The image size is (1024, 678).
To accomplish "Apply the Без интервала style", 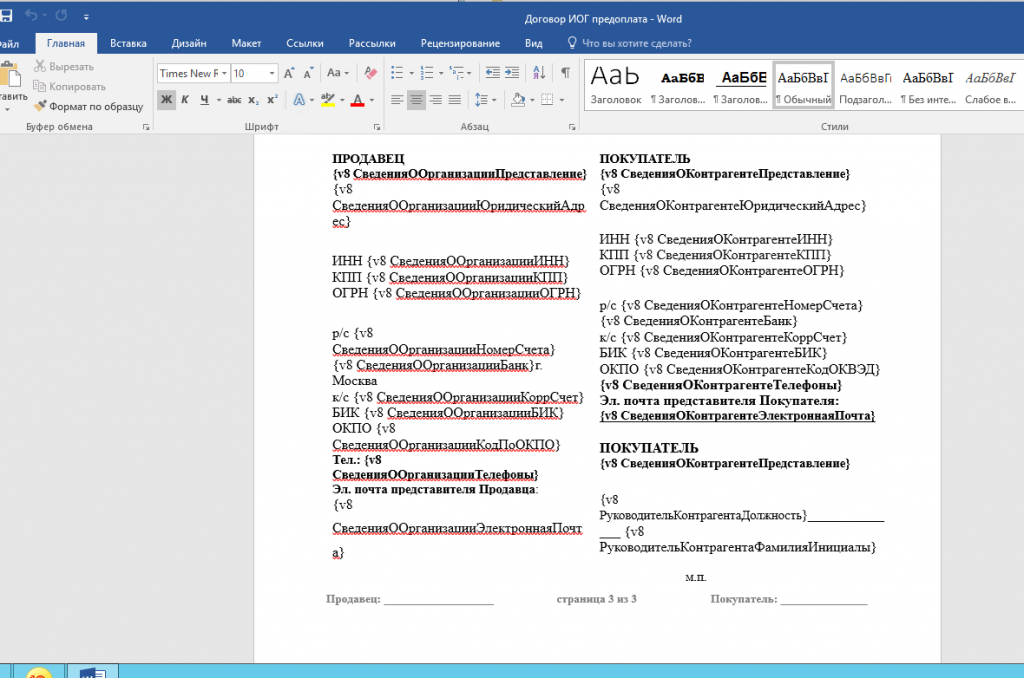I will point(928,85).
